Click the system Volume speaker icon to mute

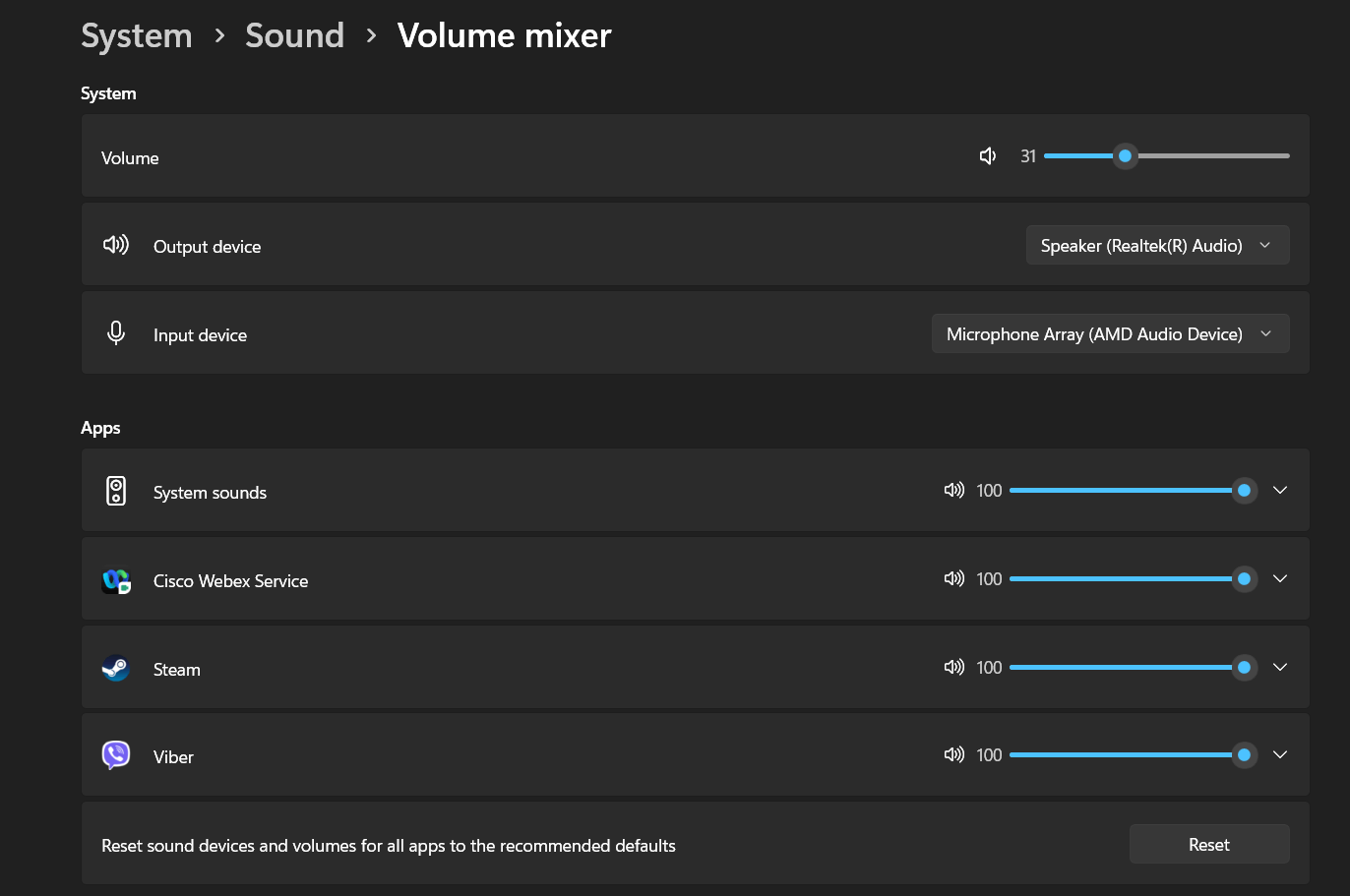987,155
